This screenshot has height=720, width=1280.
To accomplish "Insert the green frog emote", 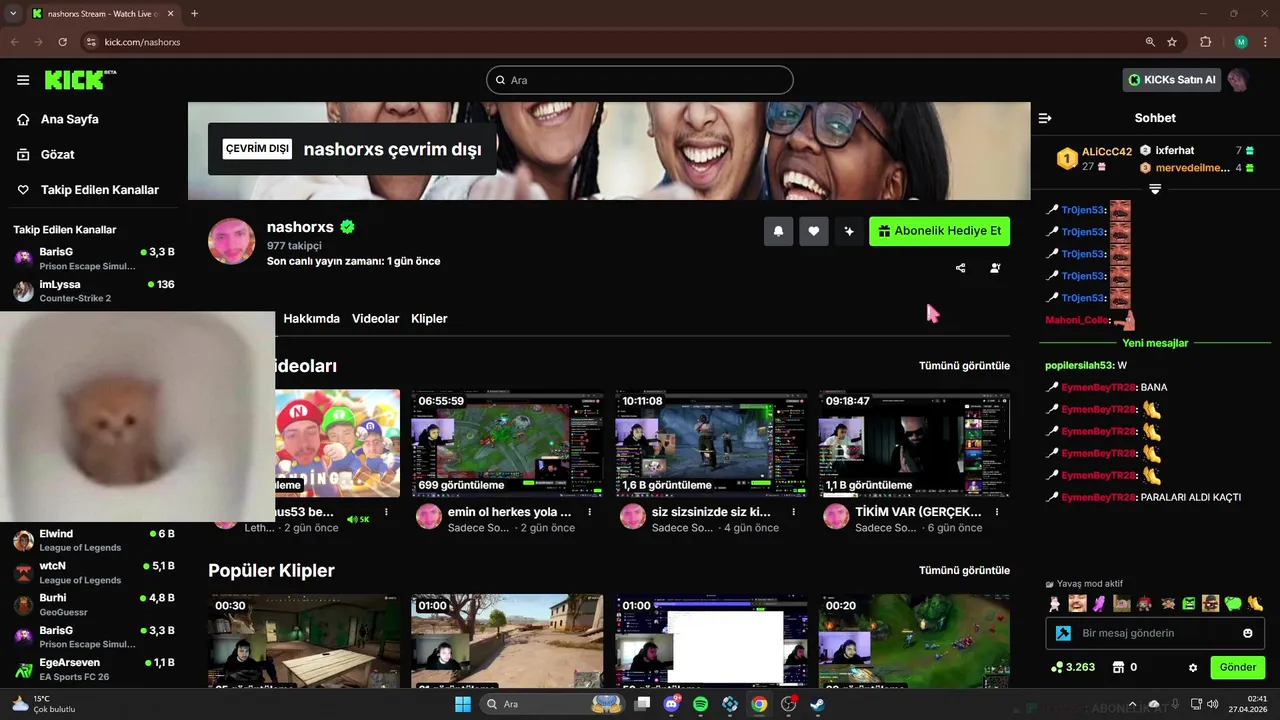I will 1232,603.
